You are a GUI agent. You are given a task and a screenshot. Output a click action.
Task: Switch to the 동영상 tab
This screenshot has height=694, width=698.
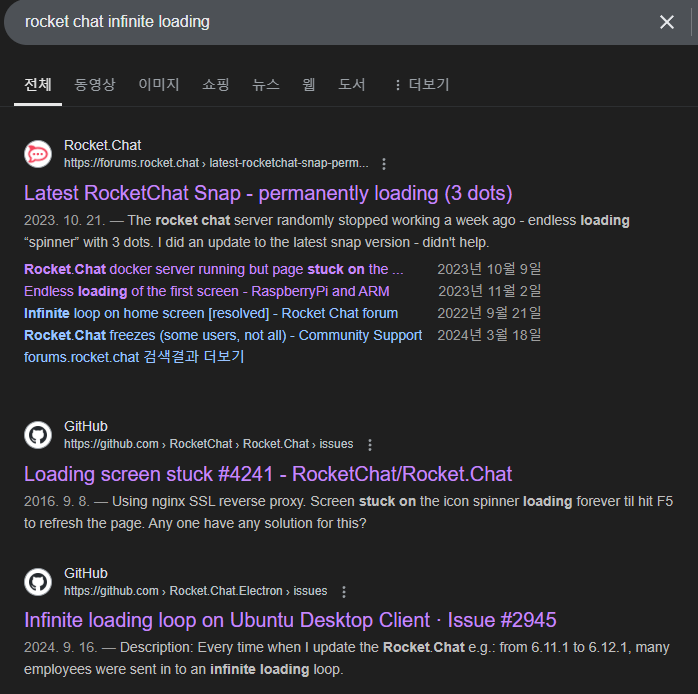tap(94, 85)
